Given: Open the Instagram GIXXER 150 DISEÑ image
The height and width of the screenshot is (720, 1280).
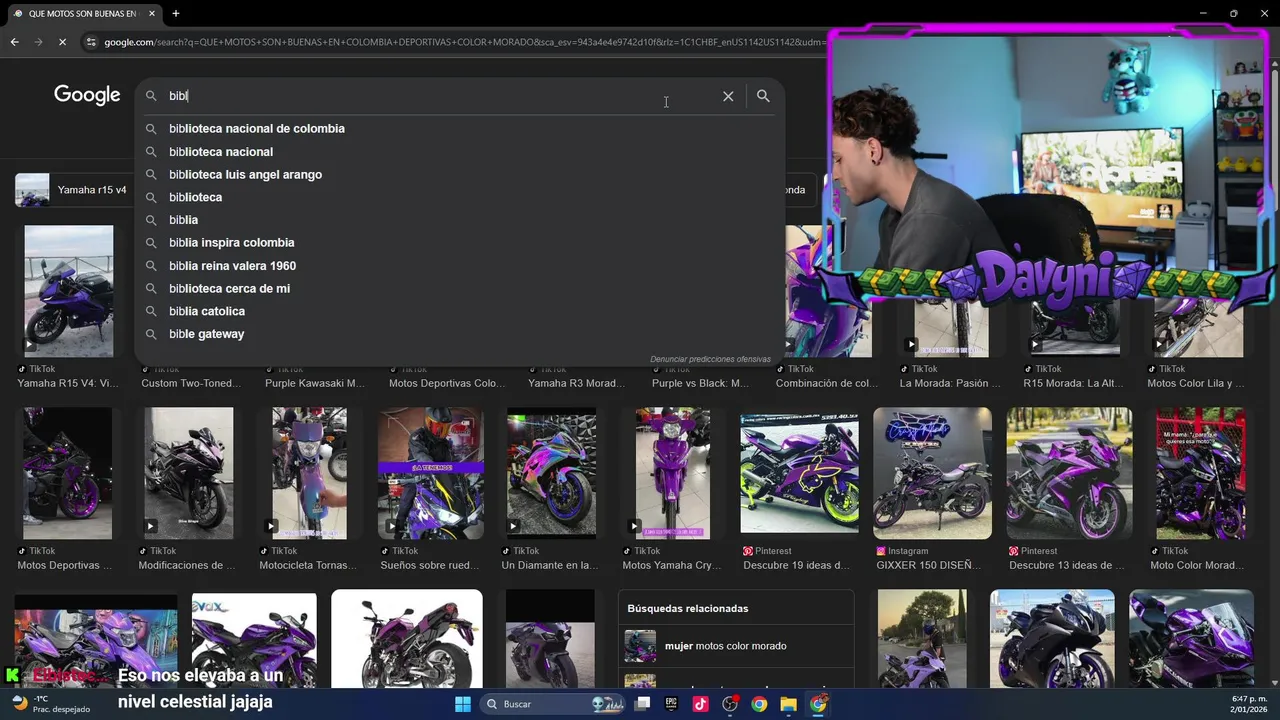Looking at the screenshot, I should [932, 473].
